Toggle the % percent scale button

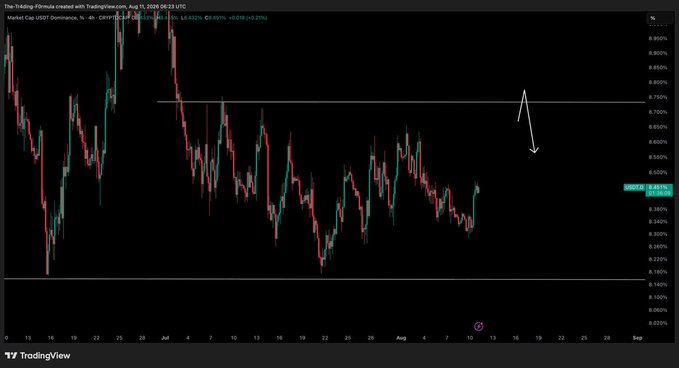coord(660,18)
